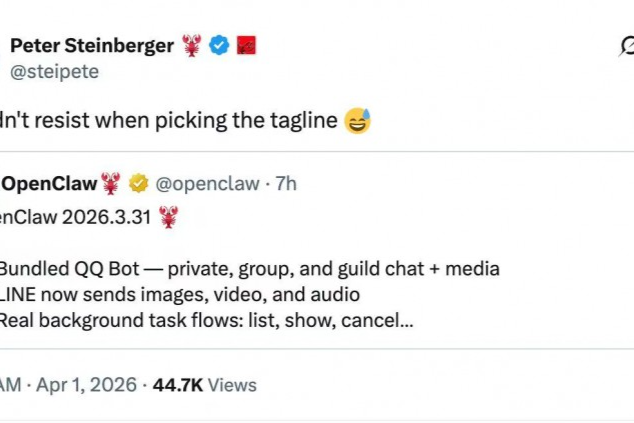
Task: Click the Bundled QQ Bot line in the quote
Action: point(248,269)
